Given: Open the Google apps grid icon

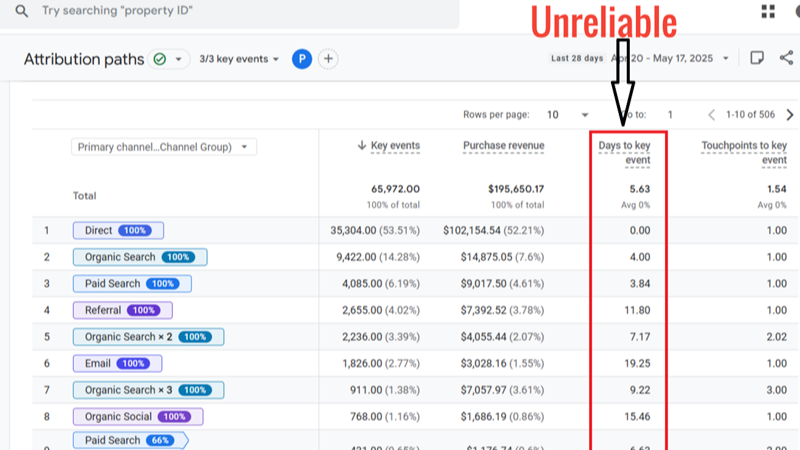Looking at the screenshot, I should tap(768, 11).
